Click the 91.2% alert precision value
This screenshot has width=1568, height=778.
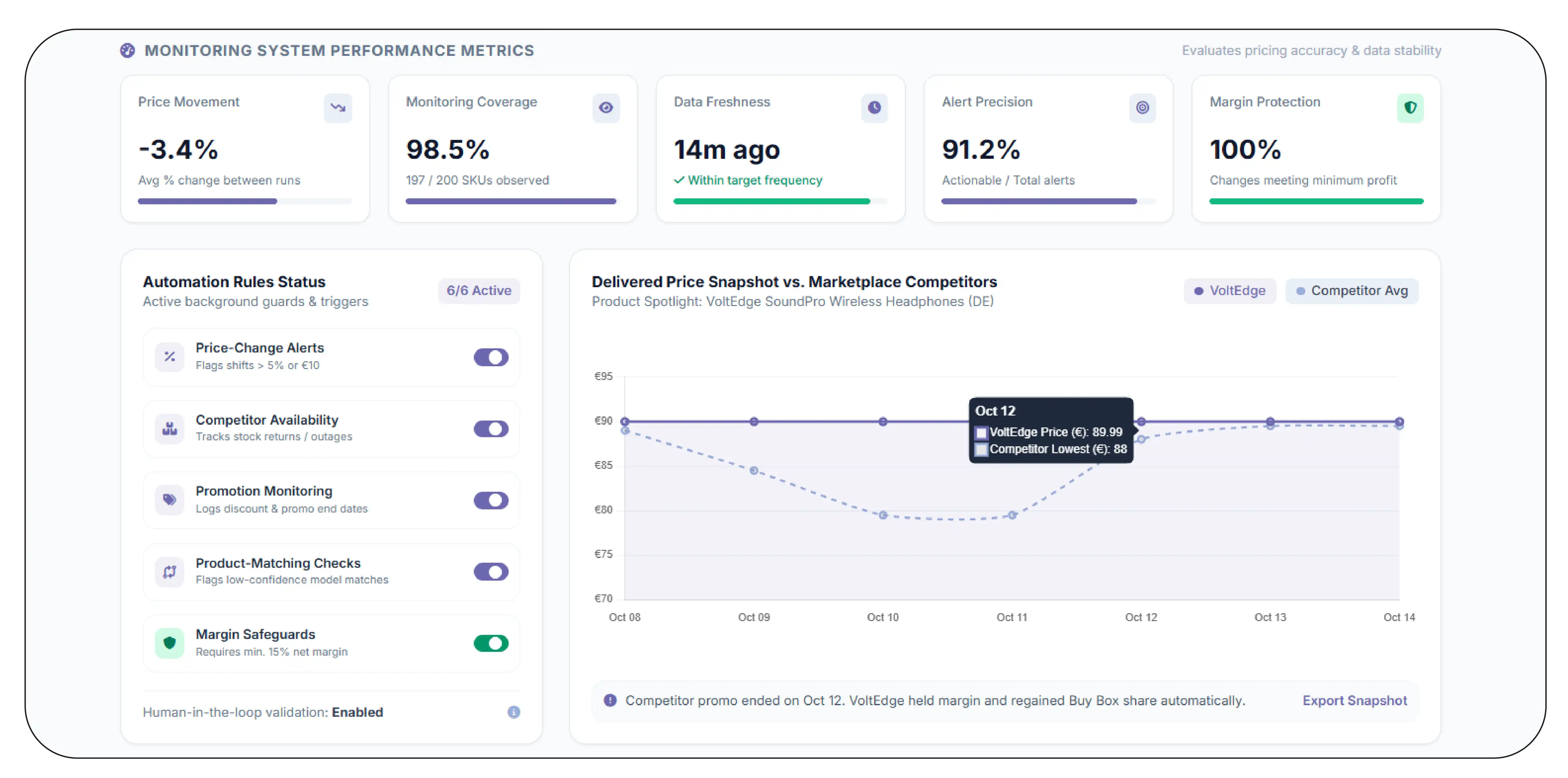pos(981,149)
